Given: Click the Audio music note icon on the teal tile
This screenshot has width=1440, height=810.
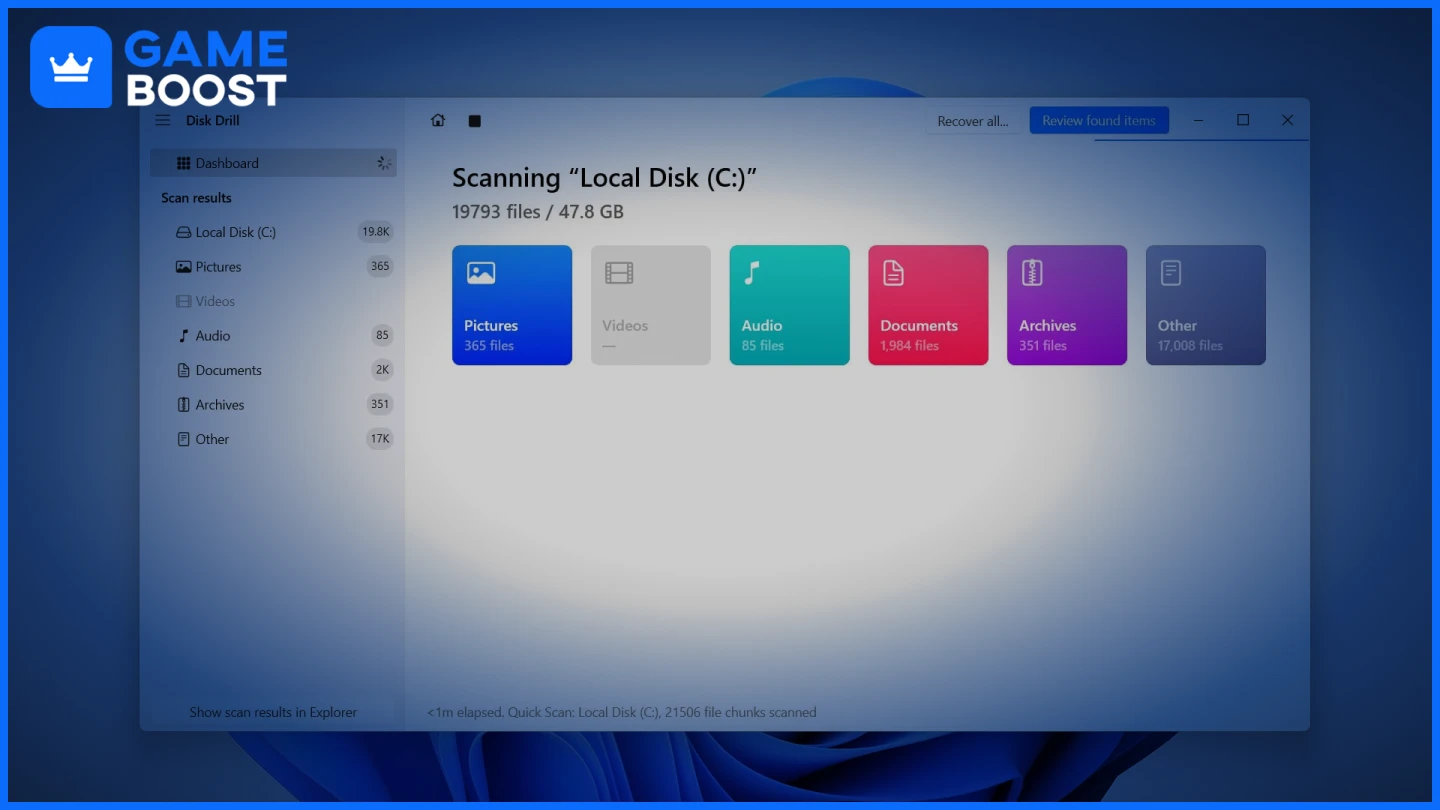Looking at the screenshot, I should 753,271.
